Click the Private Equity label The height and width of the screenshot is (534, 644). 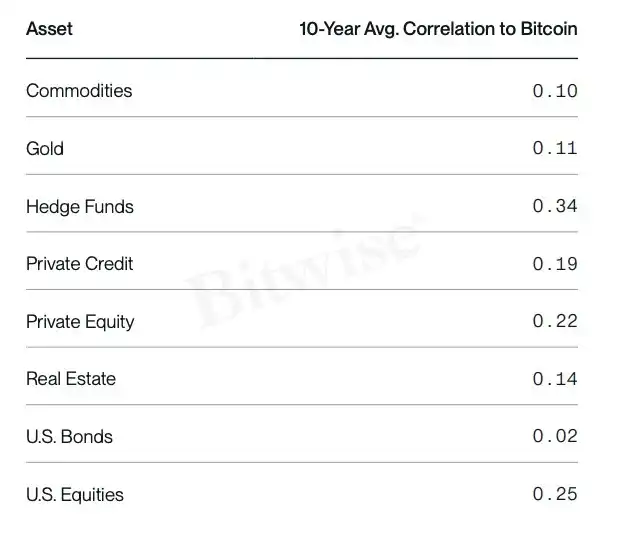(80, 322)
